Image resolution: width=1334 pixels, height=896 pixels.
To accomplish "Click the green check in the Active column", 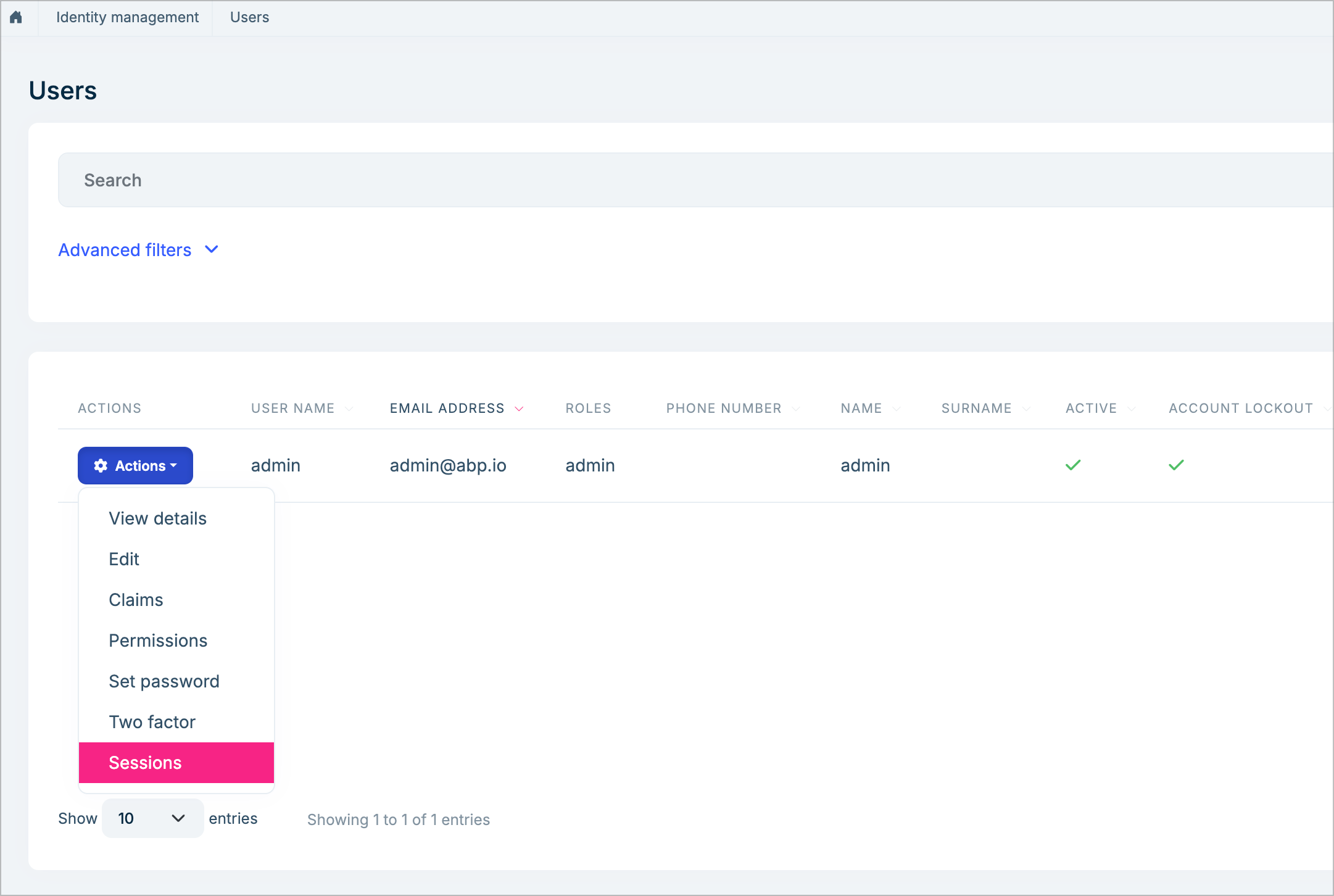I will 1072,465.
